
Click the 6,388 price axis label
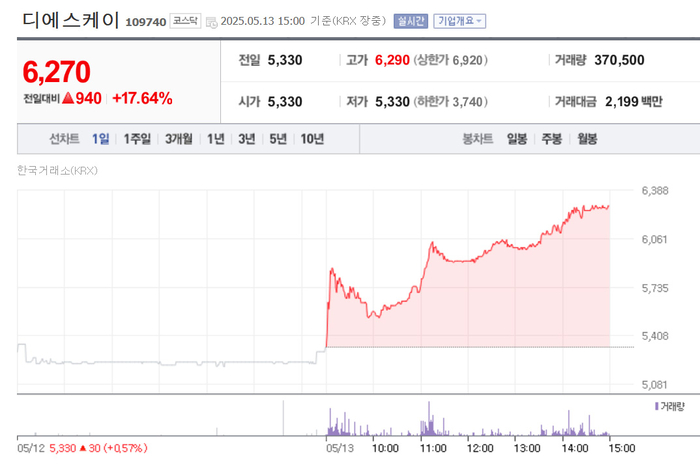pyautogui.click(x=655, y=191)
